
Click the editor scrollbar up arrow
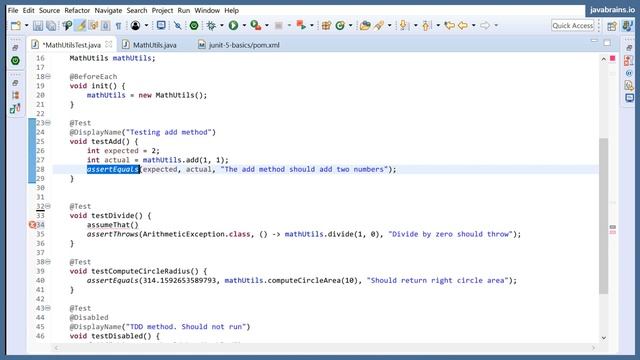coord(603,59)
